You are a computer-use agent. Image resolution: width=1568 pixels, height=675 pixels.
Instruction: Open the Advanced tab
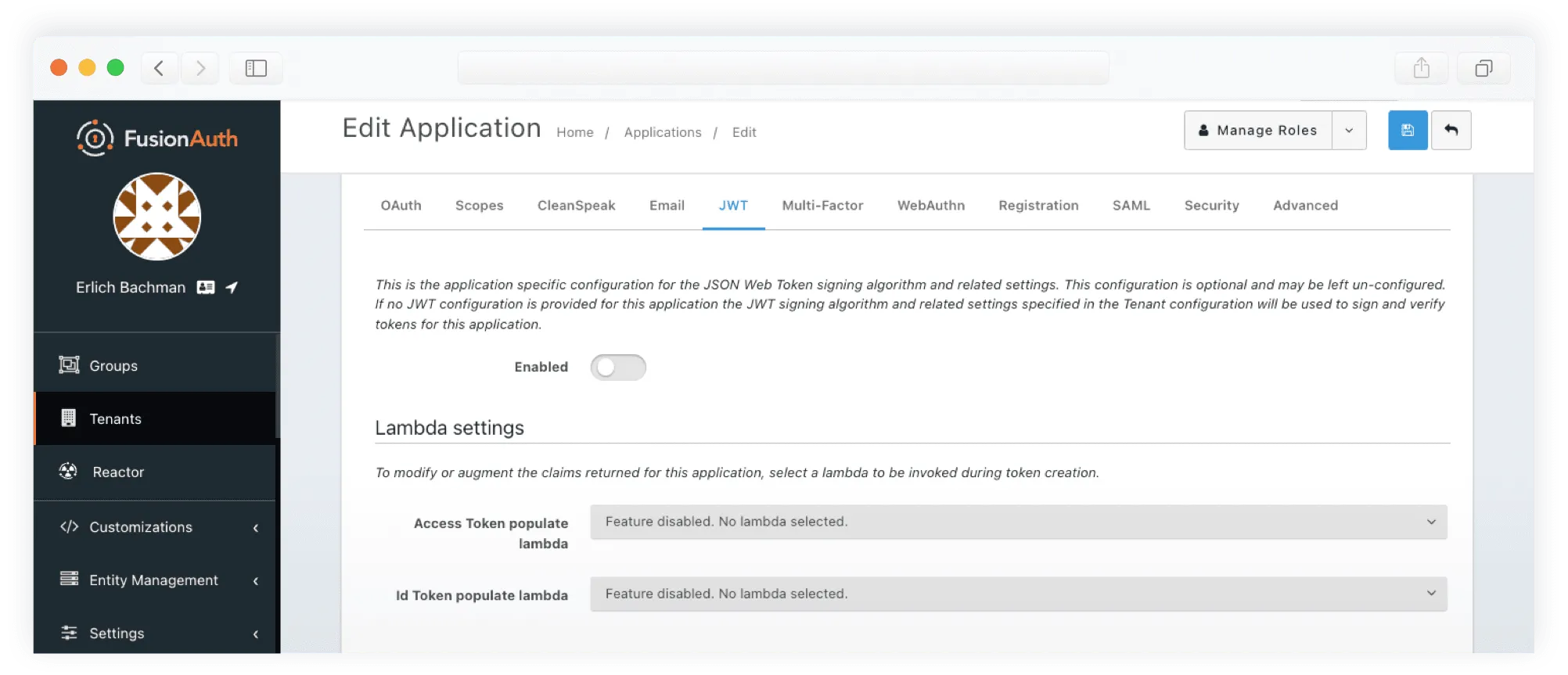click(x=1305, y=206)
